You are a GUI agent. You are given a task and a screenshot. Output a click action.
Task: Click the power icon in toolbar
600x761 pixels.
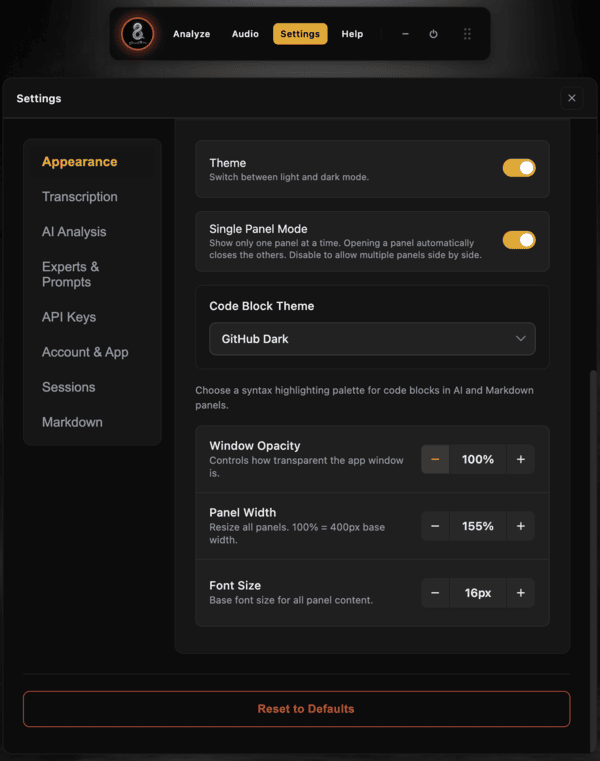point(433,34)
